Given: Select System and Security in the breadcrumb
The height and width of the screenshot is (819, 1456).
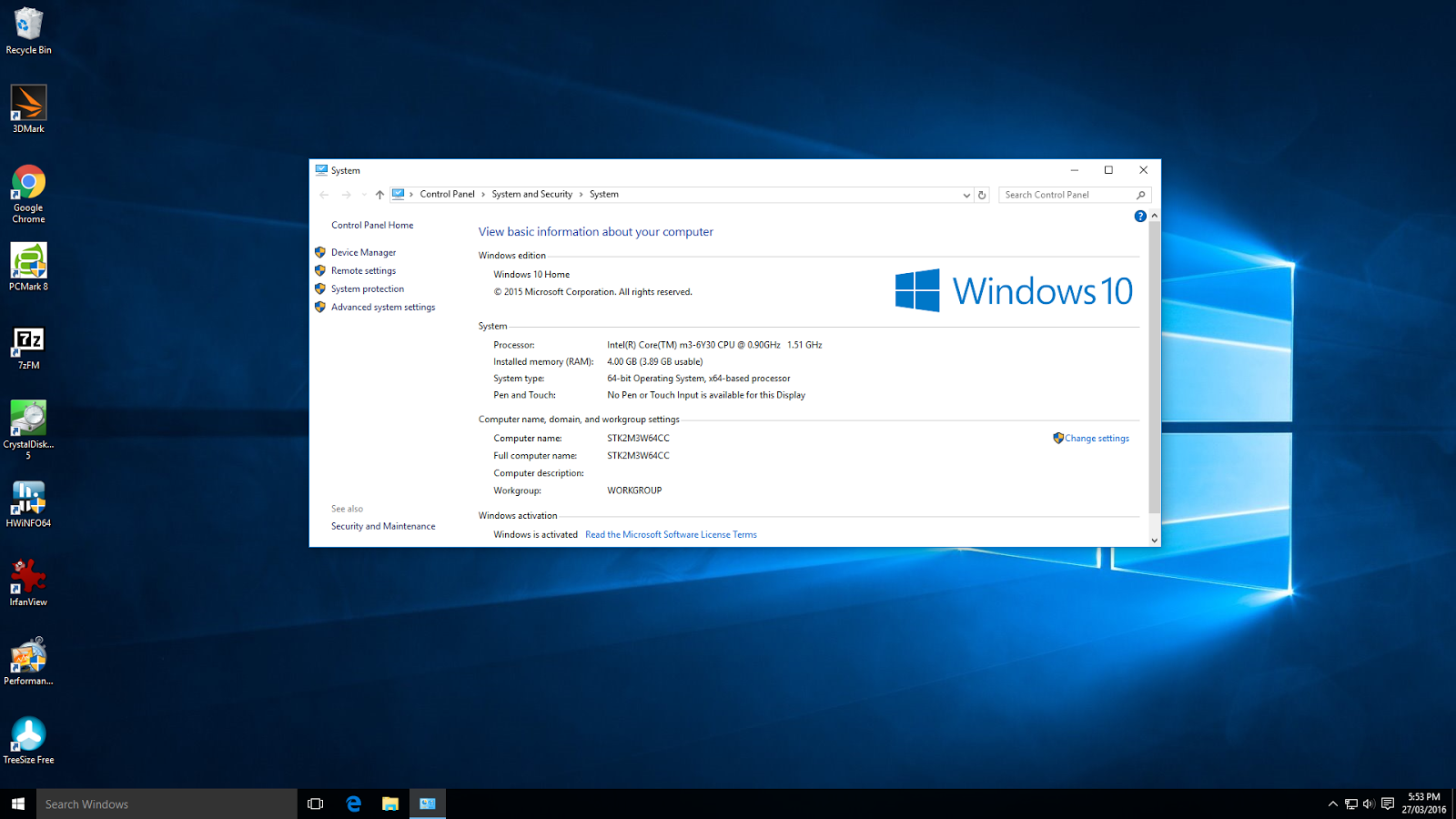Looking at the screenshot, I should coord(531,194).
